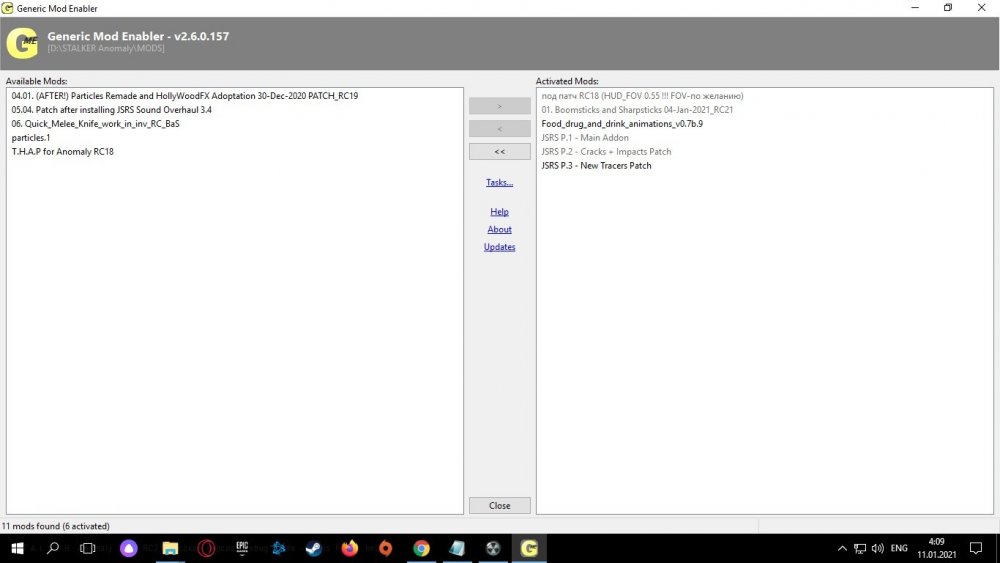
Task: Open Epic Games launcher from taskbar
Action: (x=242, y=548)
